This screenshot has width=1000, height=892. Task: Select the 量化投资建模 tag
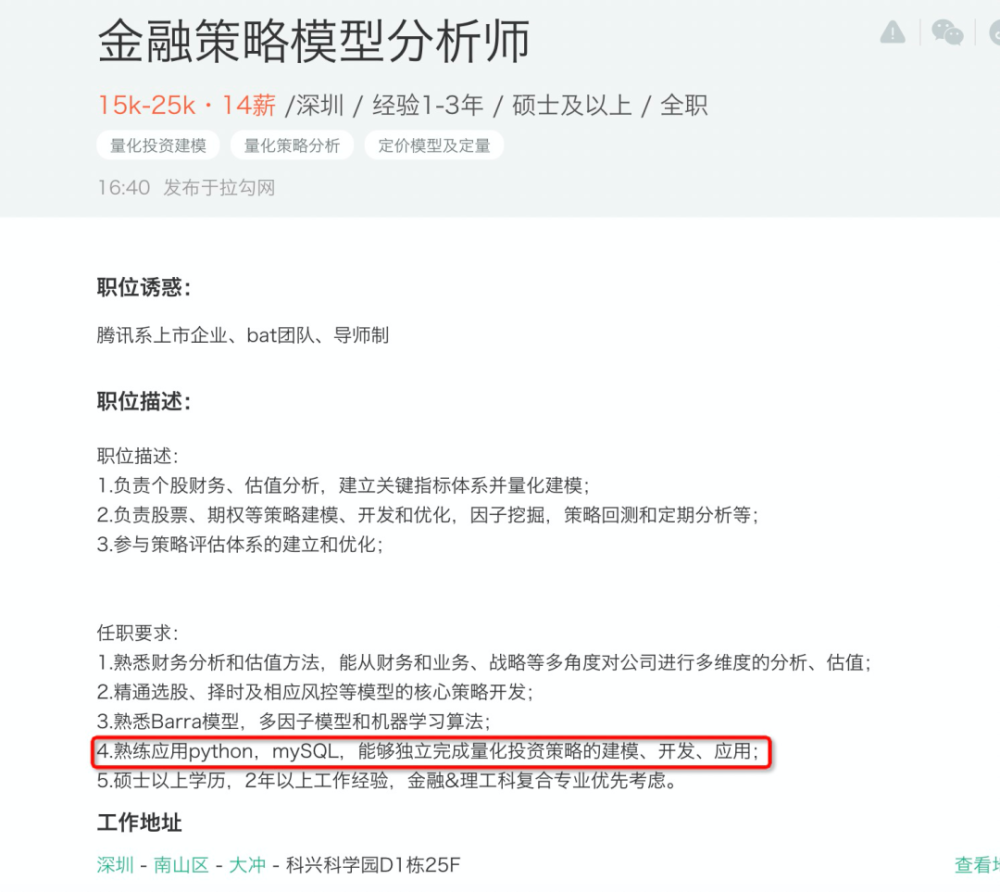tap(158, 145)
